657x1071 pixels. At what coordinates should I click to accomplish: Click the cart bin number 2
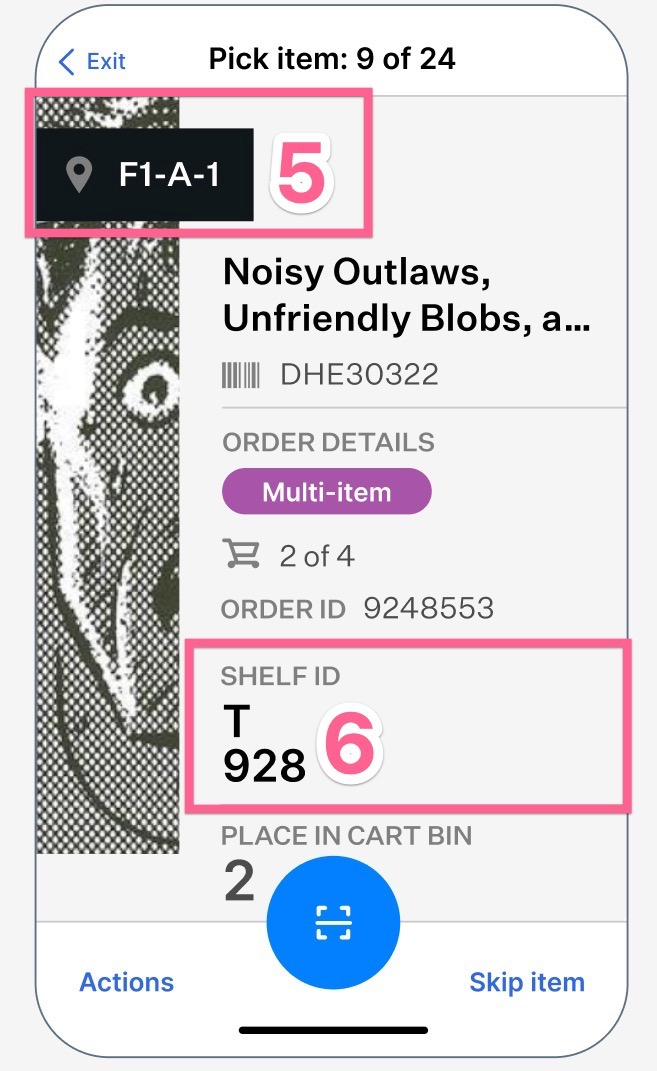coord(239,882)
